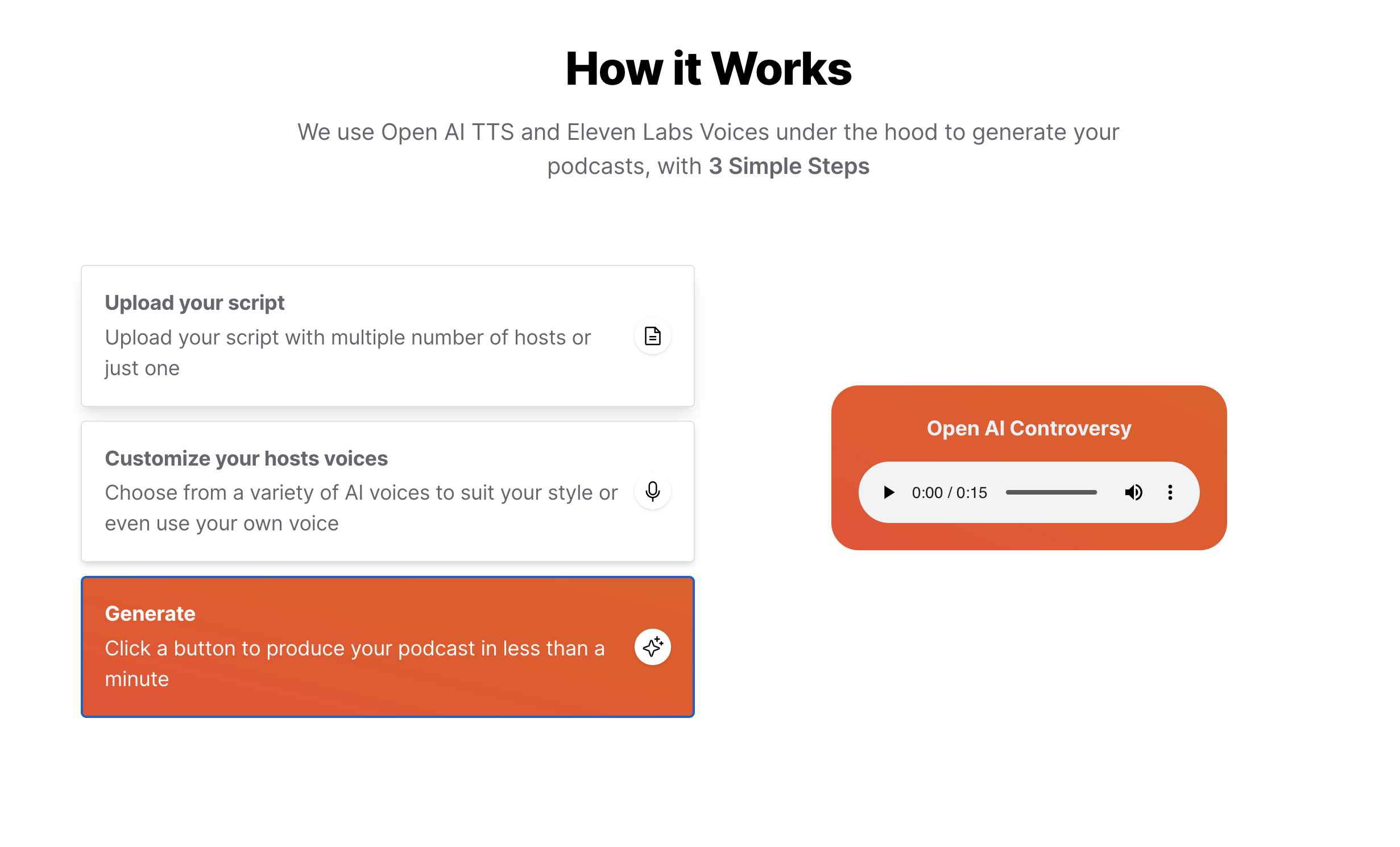Click the Upload your script heading text
The height and width of the screenshot is (847, 1400).
click(194, 303)
